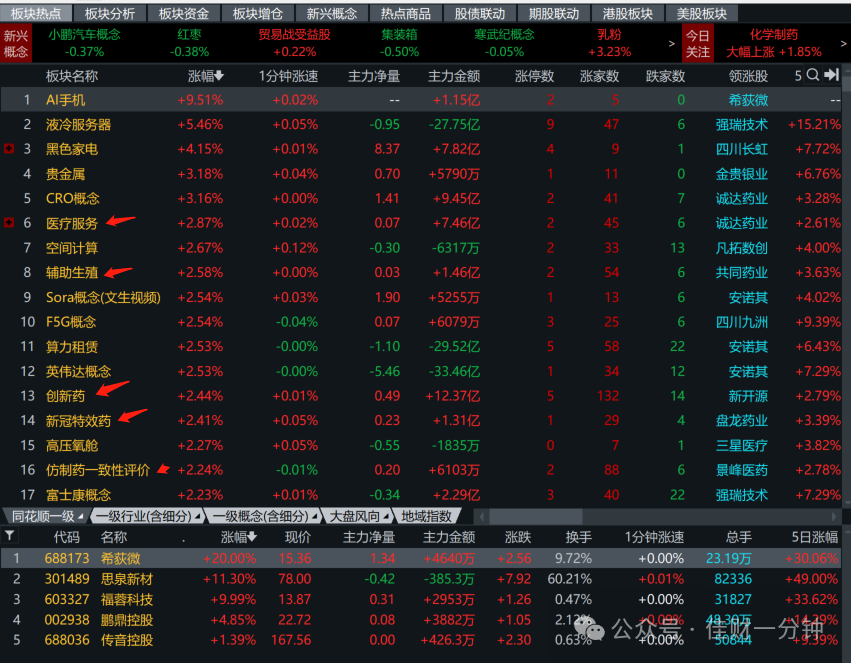Open the funnel filter icon beside 代码
This screenshot has width=851, height=663.
point(10,536)
